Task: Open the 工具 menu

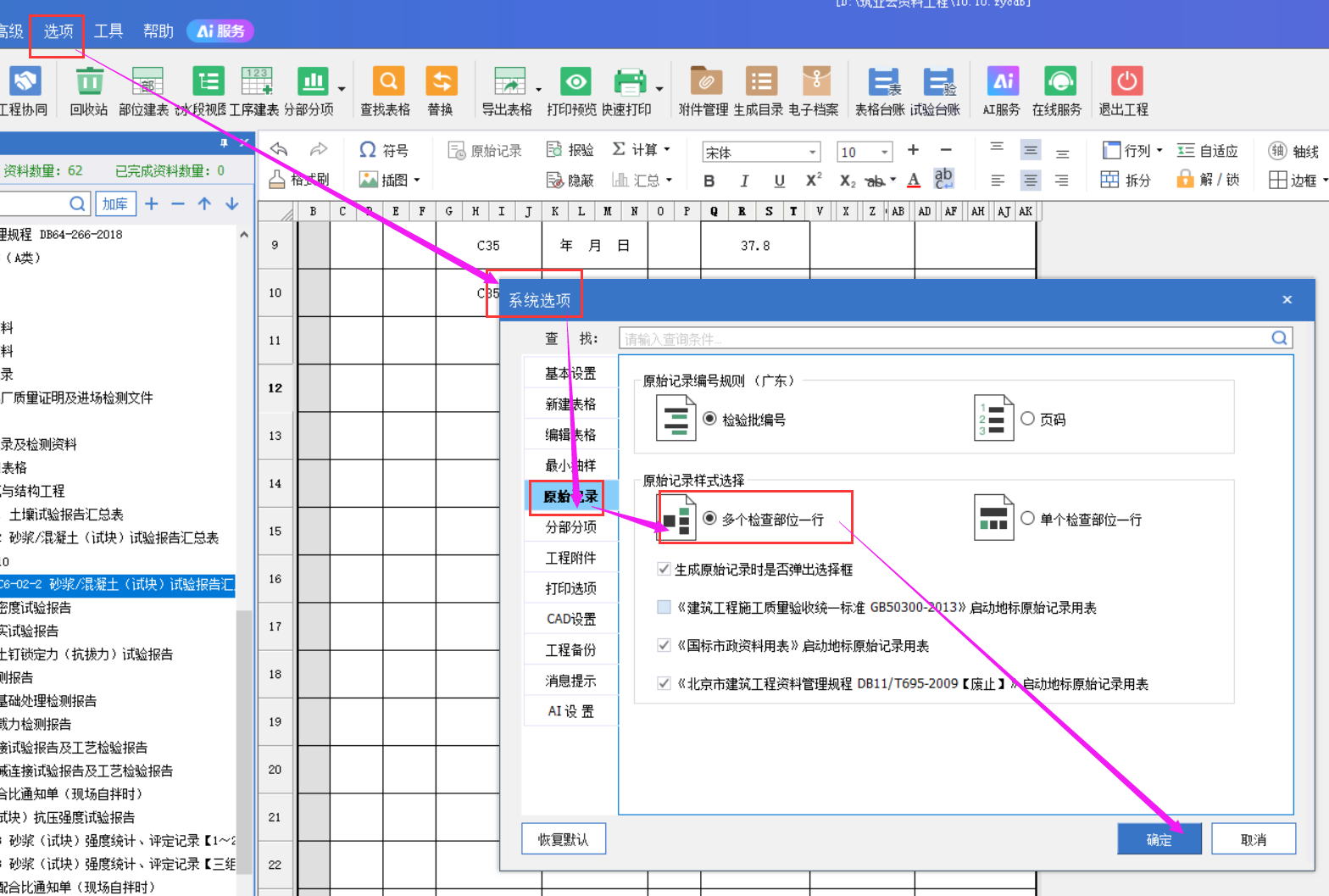Action: tap(108, 31)
